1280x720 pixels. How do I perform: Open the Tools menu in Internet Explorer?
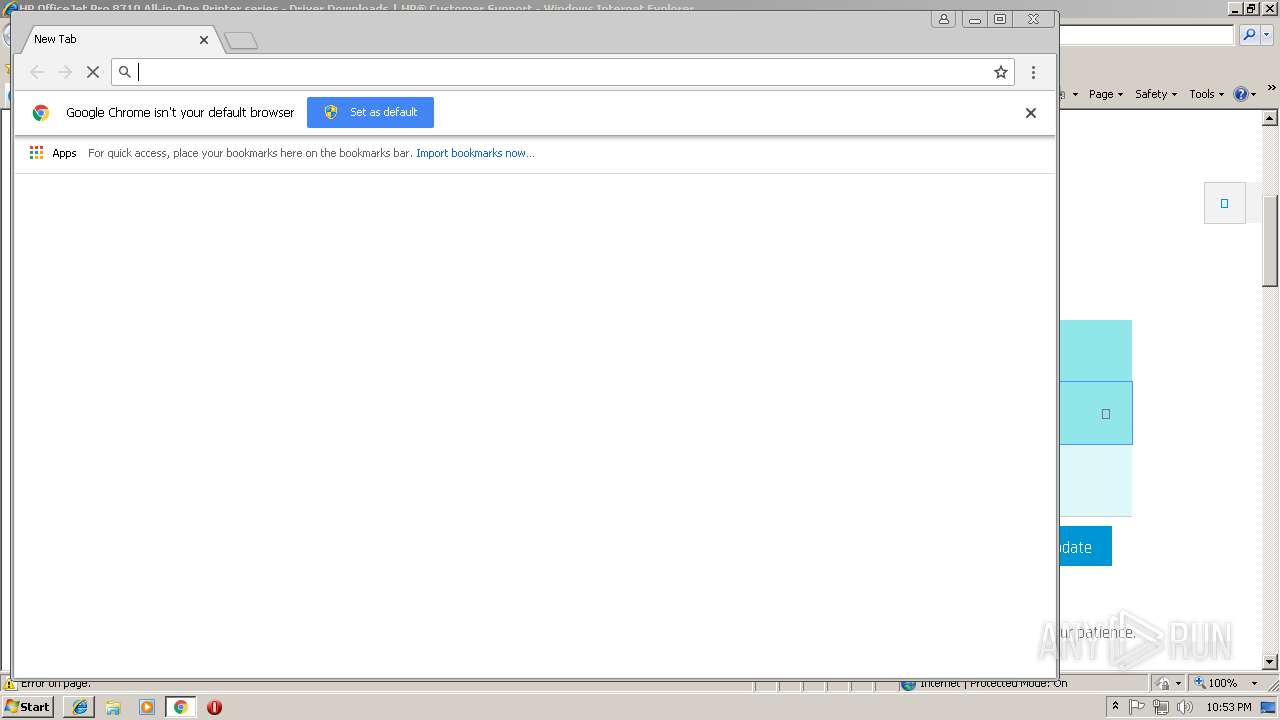pyautogui.click(x=1206, y=94)
